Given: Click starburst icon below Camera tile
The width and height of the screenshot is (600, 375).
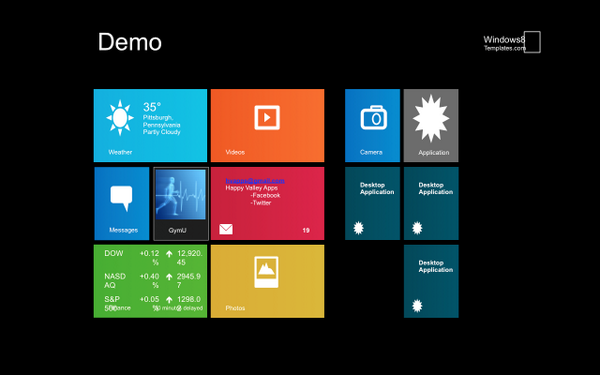Looking at the screenshot, I should pos(358,228).
